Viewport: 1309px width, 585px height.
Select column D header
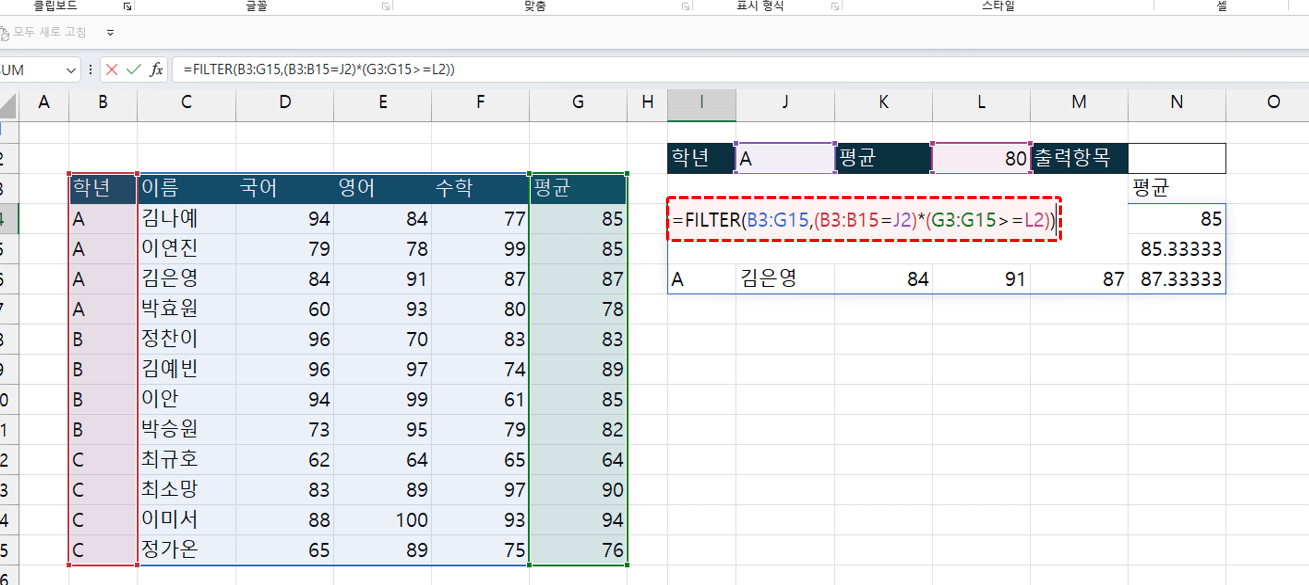coord(285,101)
